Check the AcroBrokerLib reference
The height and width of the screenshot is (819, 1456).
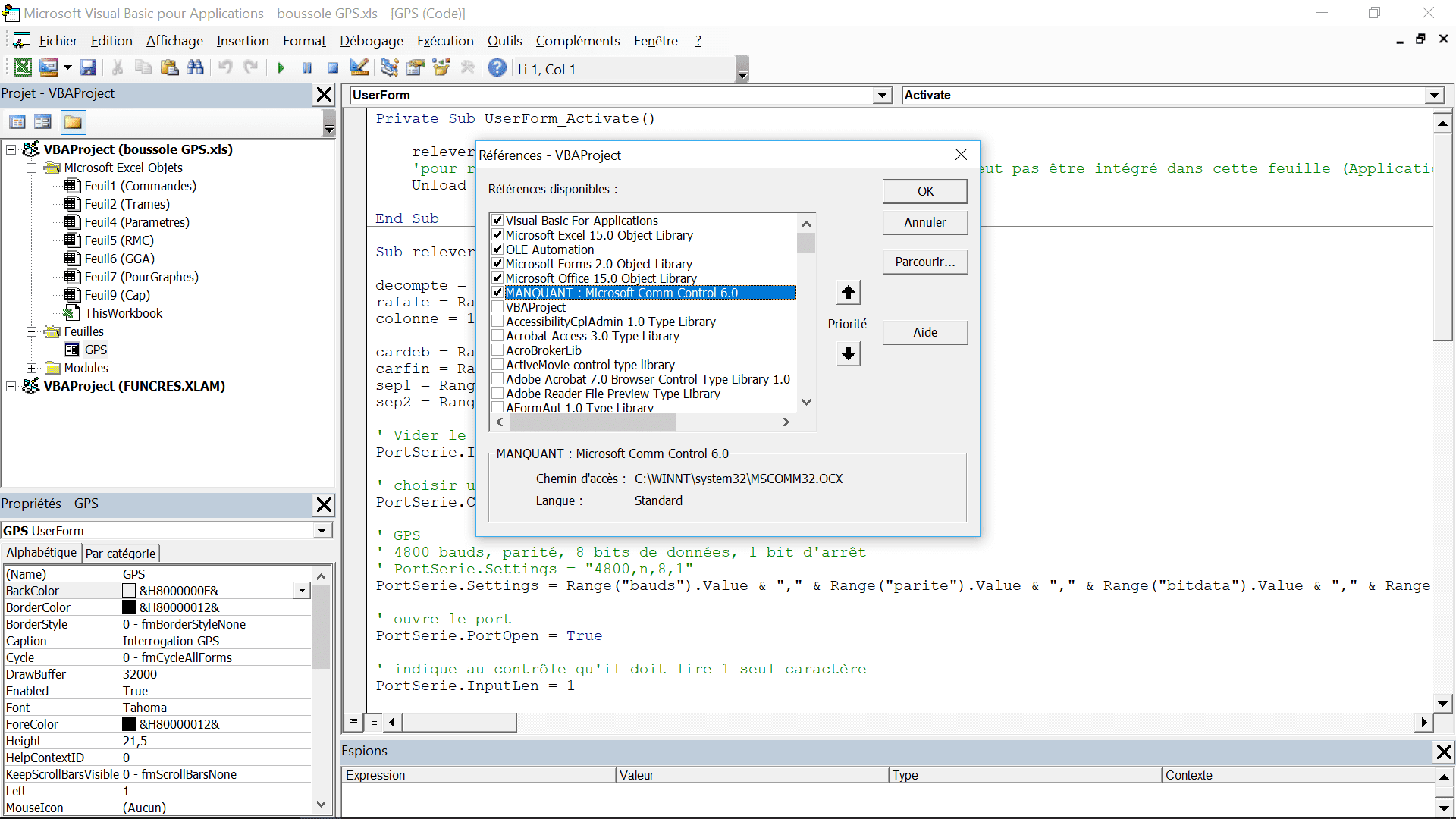click(x=497, y=350)
